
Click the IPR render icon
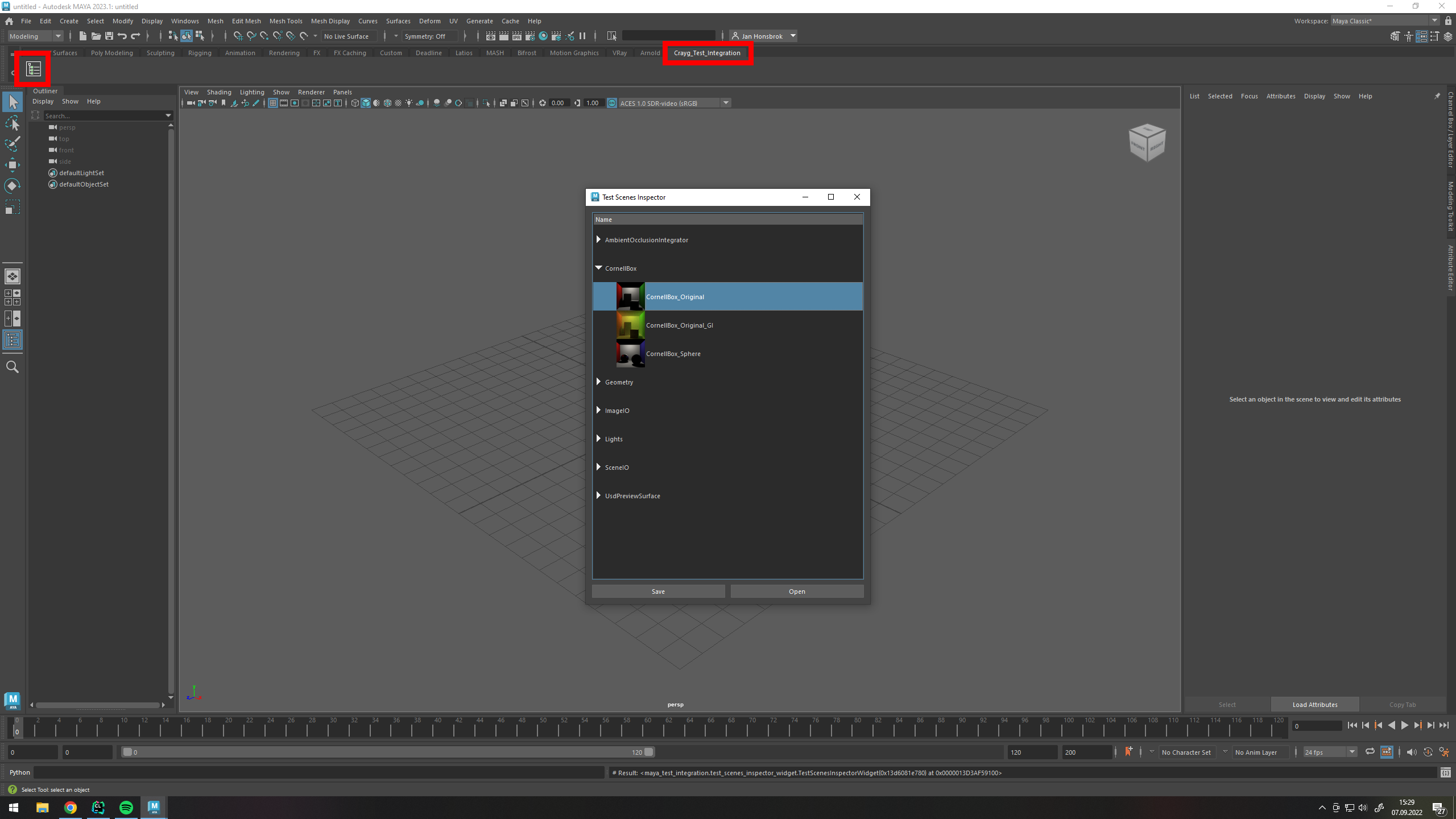click(516, 36)
